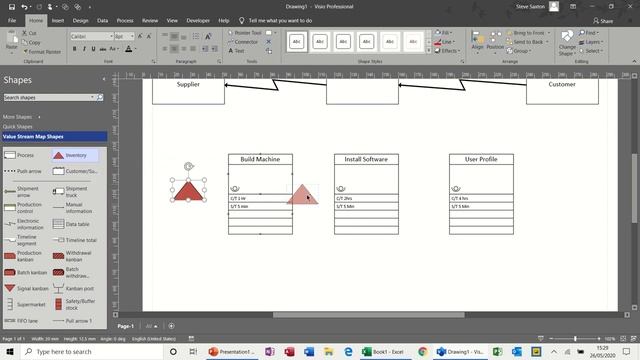Image resolution: width=640 pixels, height=360 pixels.
Task: Open the Select menu
Action: pos(591,51)
